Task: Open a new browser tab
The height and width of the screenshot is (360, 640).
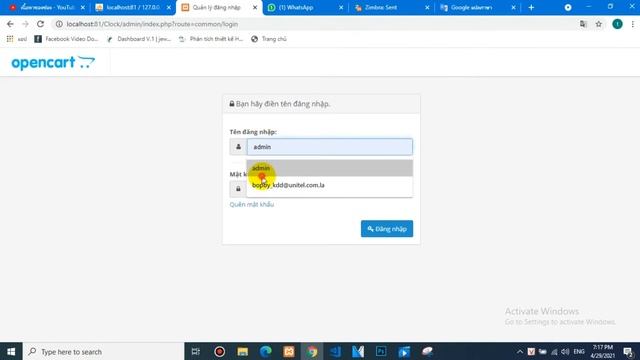Action: (x=531, y=7)
